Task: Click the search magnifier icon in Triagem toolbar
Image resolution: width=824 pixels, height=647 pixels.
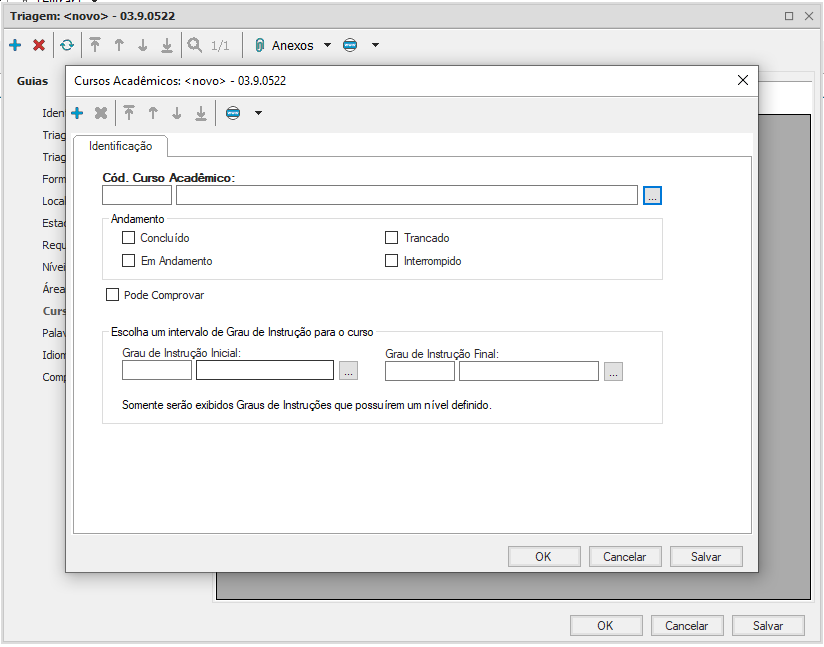Action: tap(194, 45)
